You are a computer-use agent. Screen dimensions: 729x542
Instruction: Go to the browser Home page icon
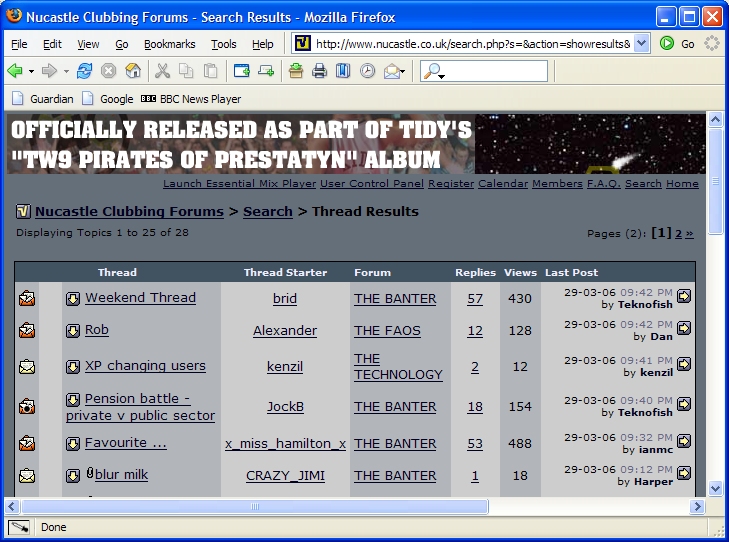(x=133, y=71)
